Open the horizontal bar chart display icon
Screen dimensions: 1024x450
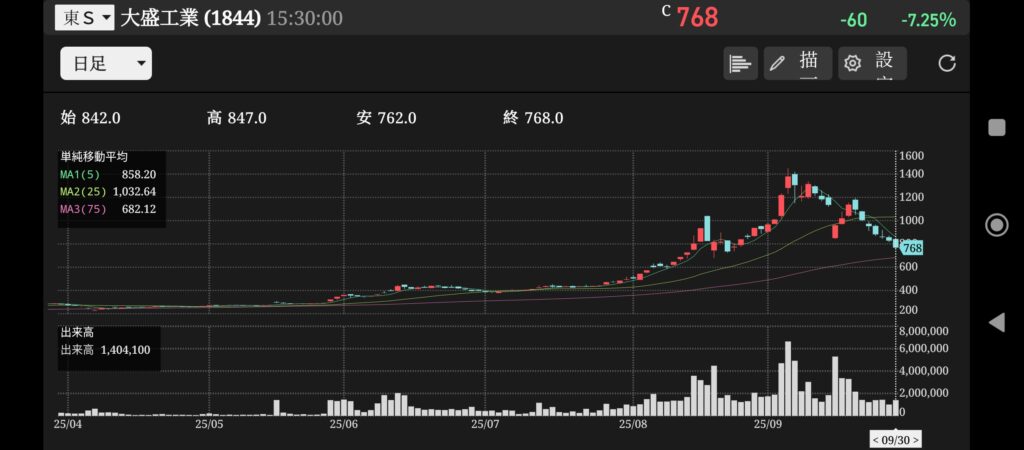(740, 64)
